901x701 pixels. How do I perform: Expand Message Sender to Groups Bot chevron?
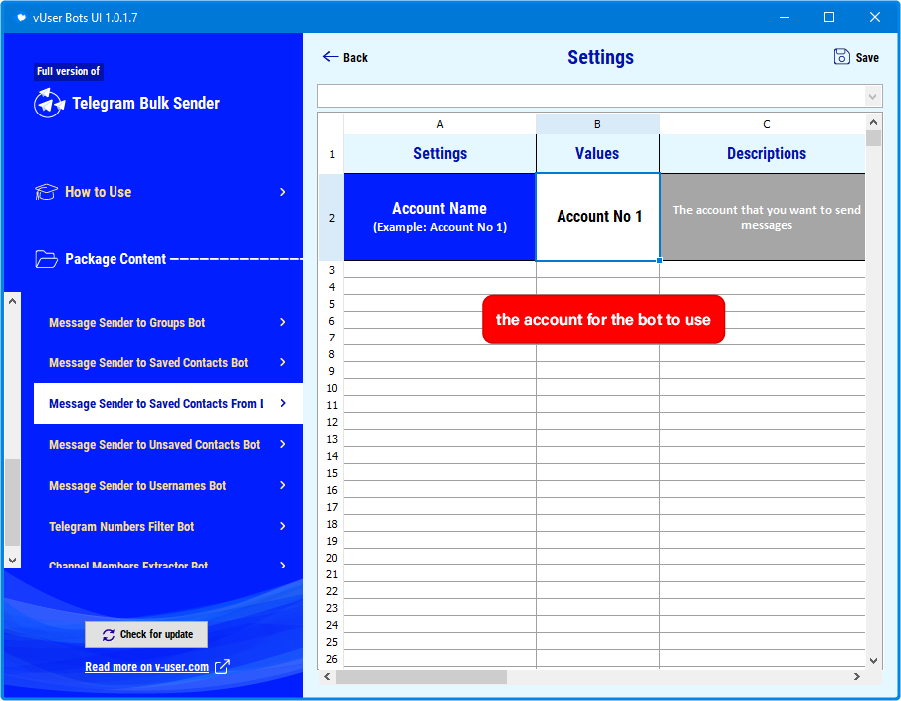(283, 322)
